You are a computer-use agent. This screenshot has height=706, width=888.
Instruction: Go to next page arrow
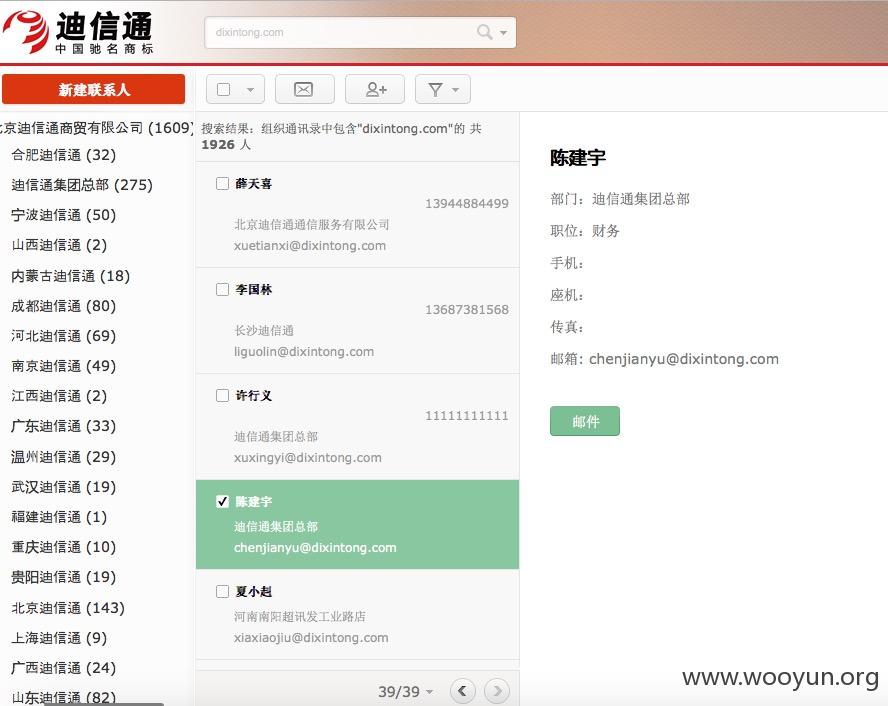pos(497,691)
